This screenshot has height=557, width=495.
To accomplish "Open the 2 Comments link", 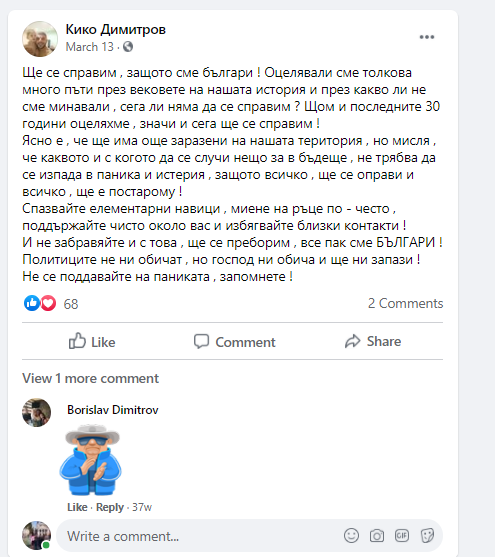I will 405,303.
